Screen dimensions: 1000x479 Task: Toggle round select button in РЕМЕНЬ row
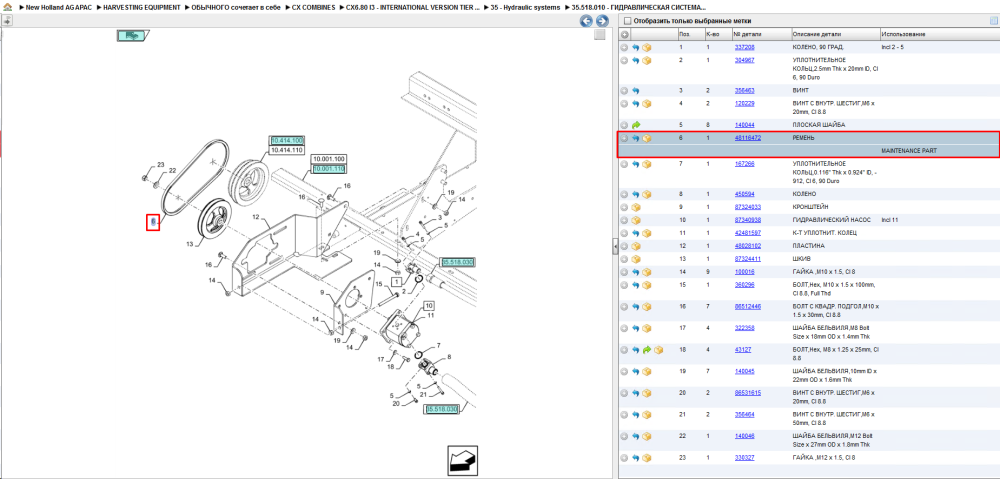coord(625,138)
